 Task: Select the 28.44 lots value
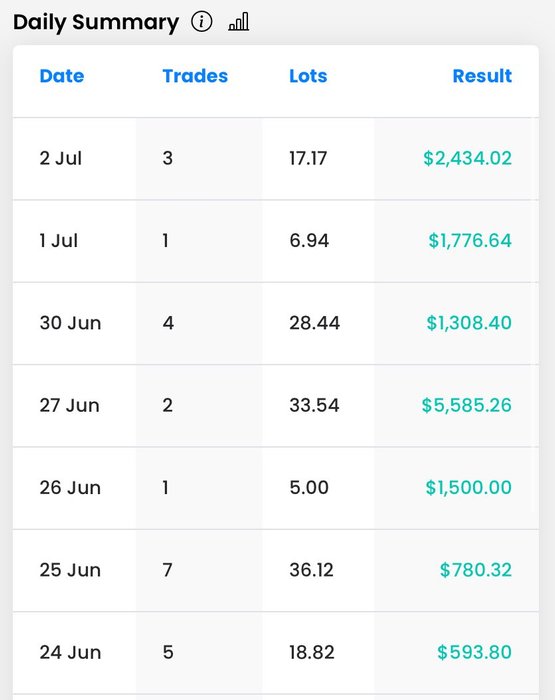click(314, 323)
